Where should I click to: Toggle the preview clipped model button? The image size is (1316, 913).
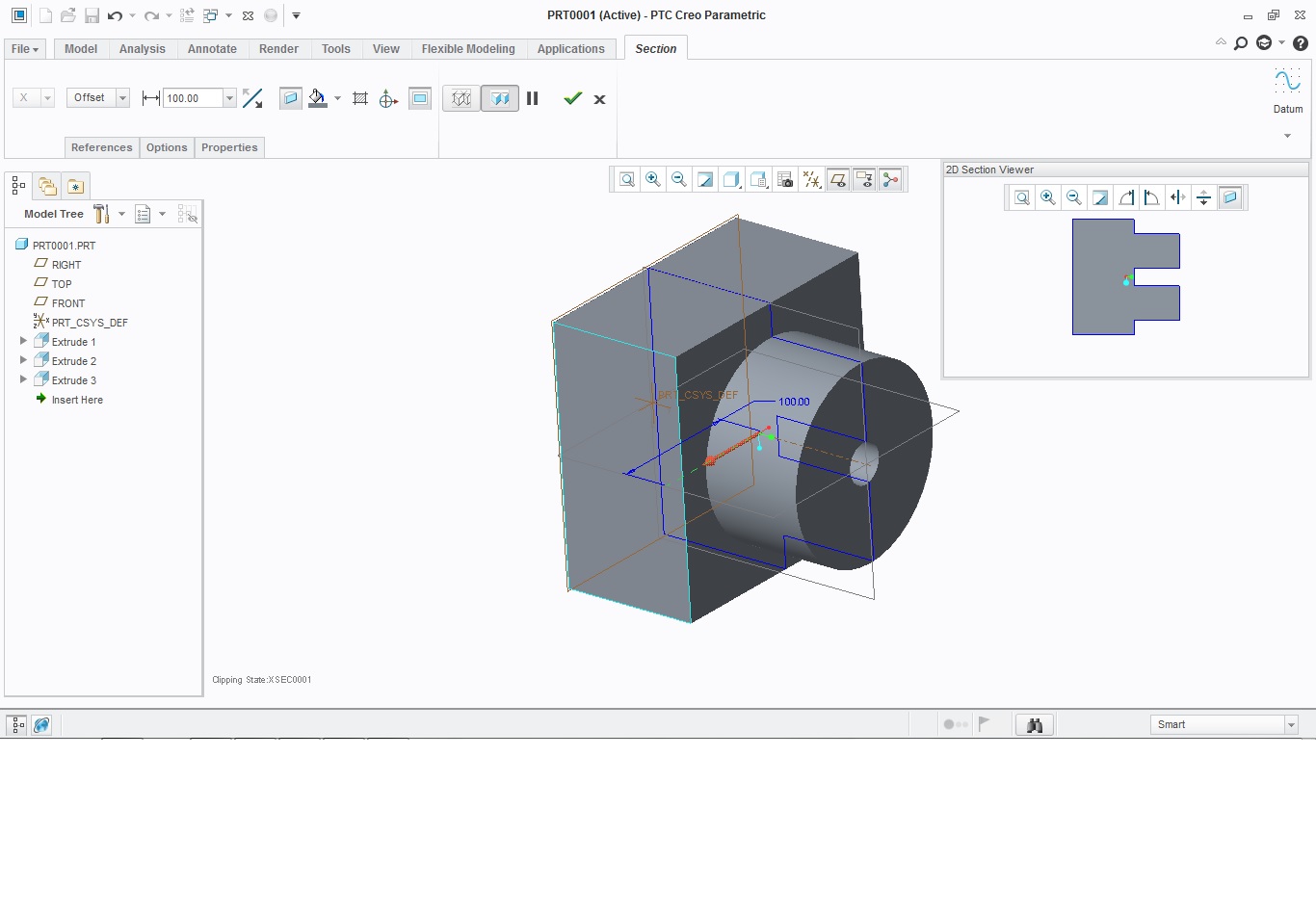pyautogui.click(x=500, y=98)
